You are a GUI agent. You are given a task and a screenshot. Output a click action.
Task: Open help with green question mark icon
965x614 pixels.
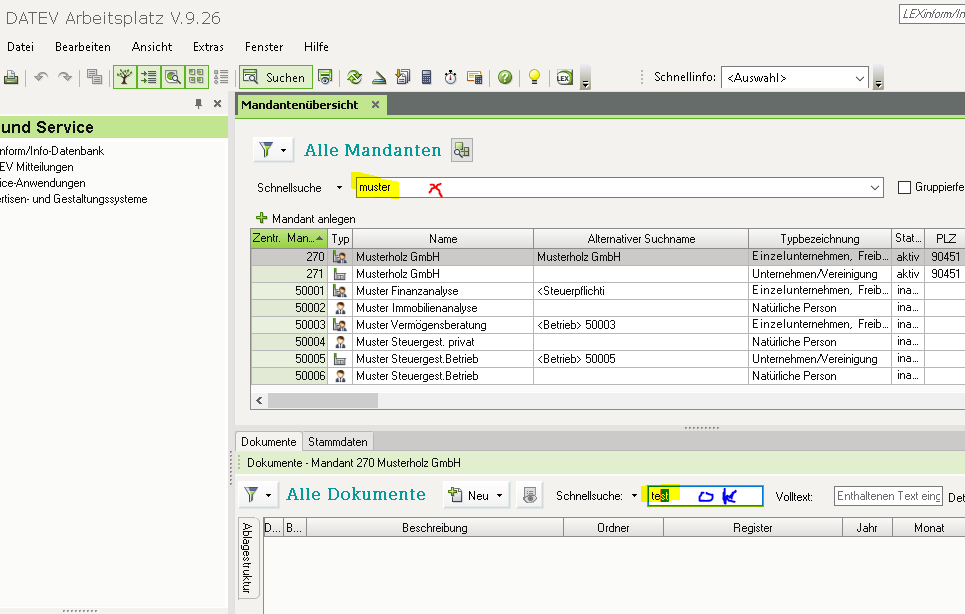point(505,78)
